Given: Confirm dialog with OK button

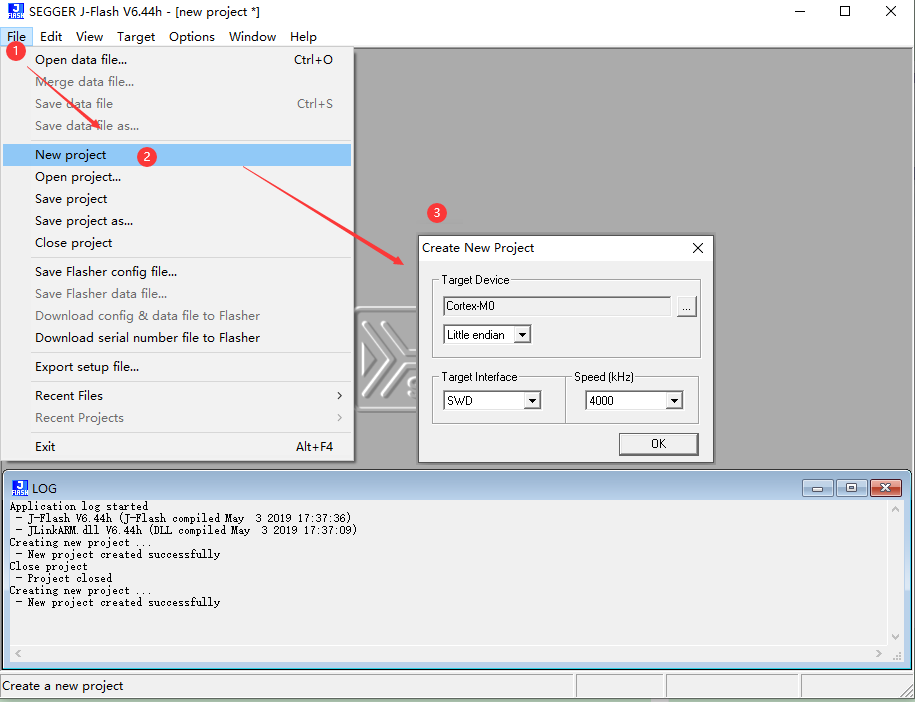Looking at the screenshot, I should click(658, 444).
